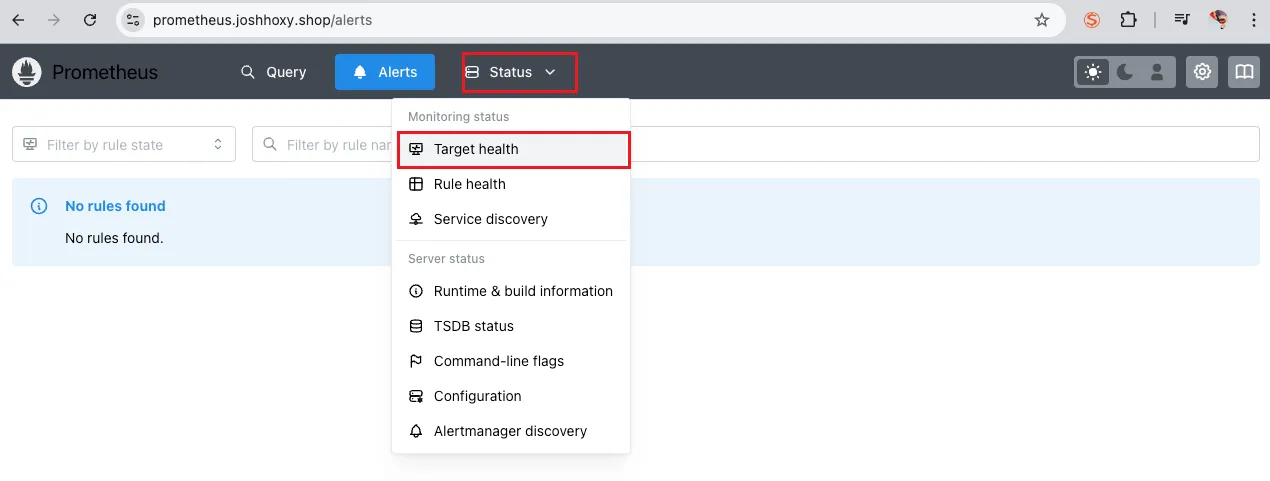
Task: Open the orange S extension icon
Action: click(x=1092, y=20)
